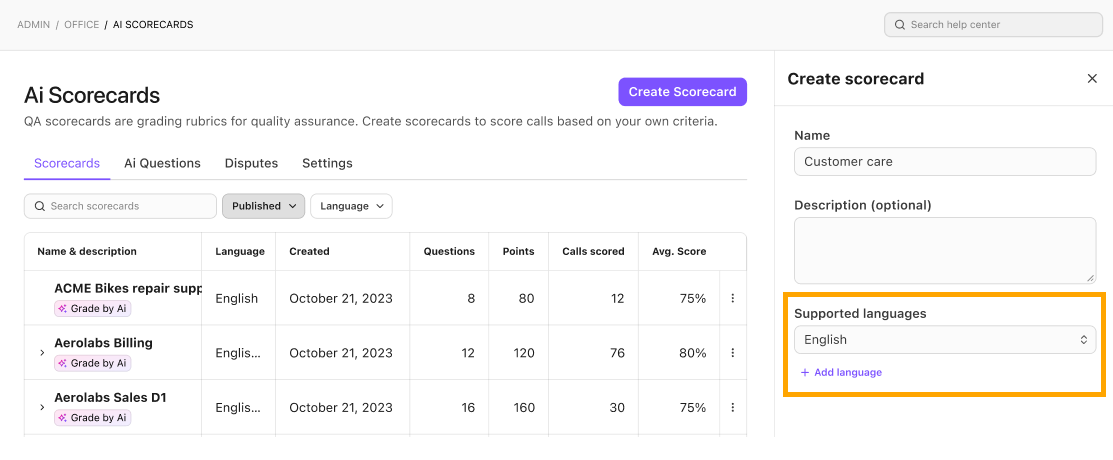Expand the Aerolabs Billing row

click(42, 353)
